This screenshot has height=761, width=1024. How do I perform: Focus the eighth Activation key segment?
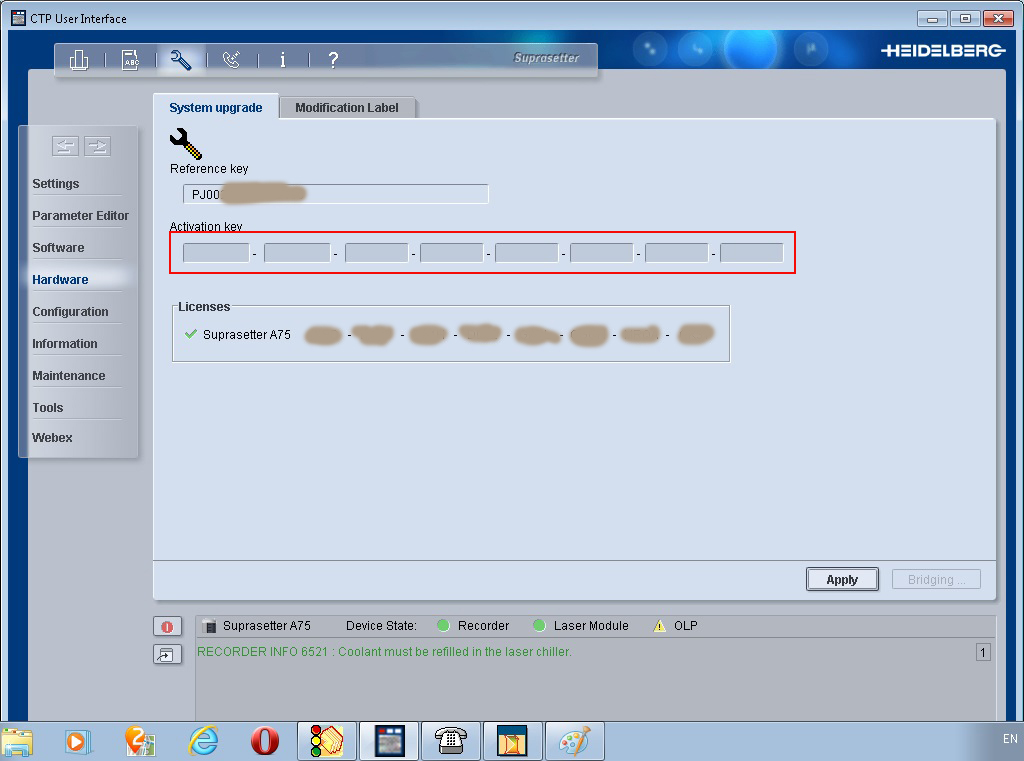pos(752,253)
